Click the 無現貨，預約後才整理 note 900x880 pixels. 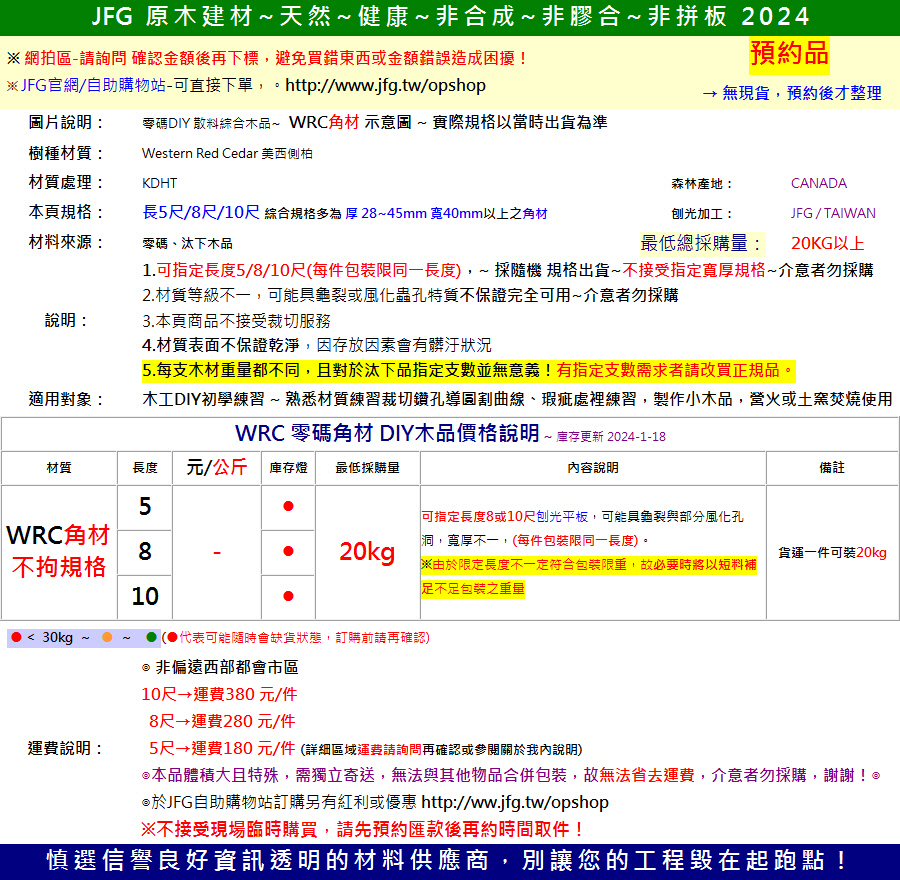tap(792, 92)
